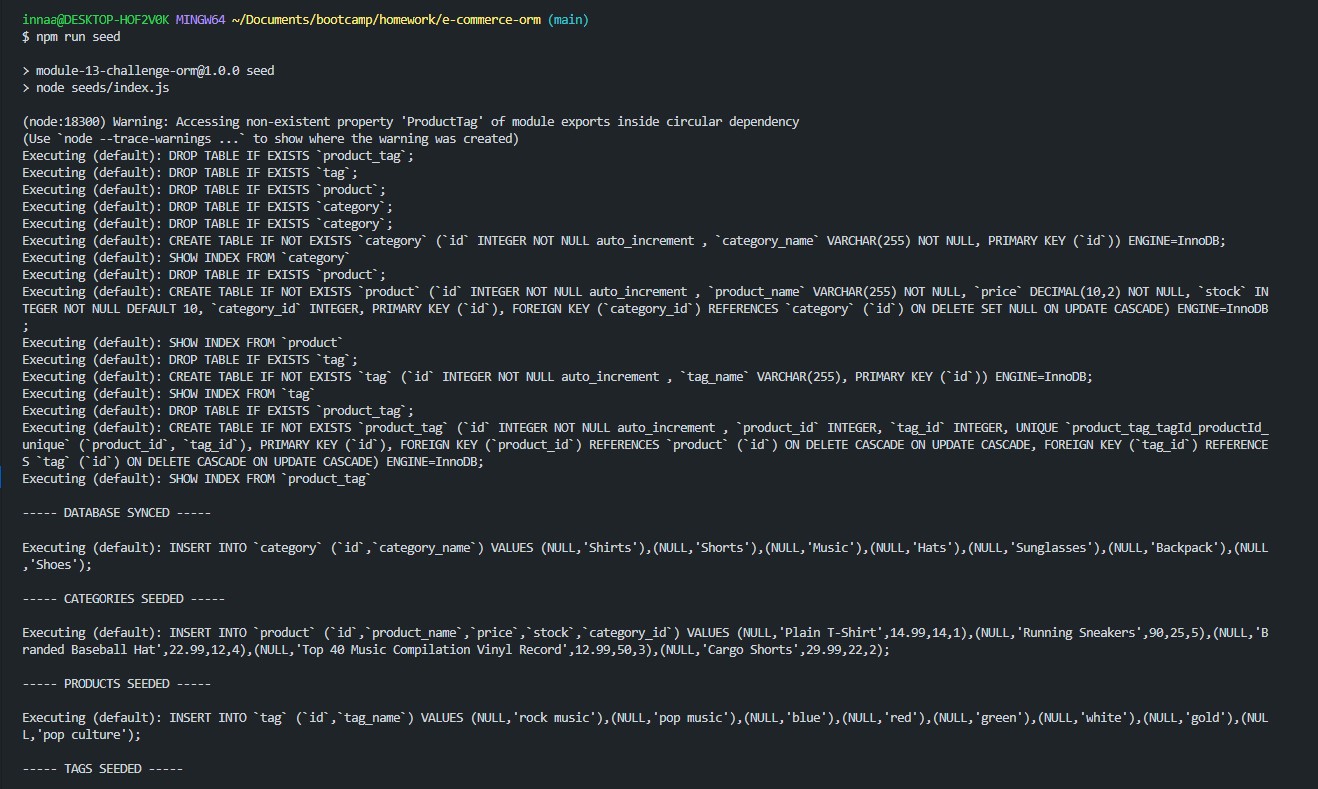
Task: Click the SHOW INDEX FROM product line
Action: 183,343
